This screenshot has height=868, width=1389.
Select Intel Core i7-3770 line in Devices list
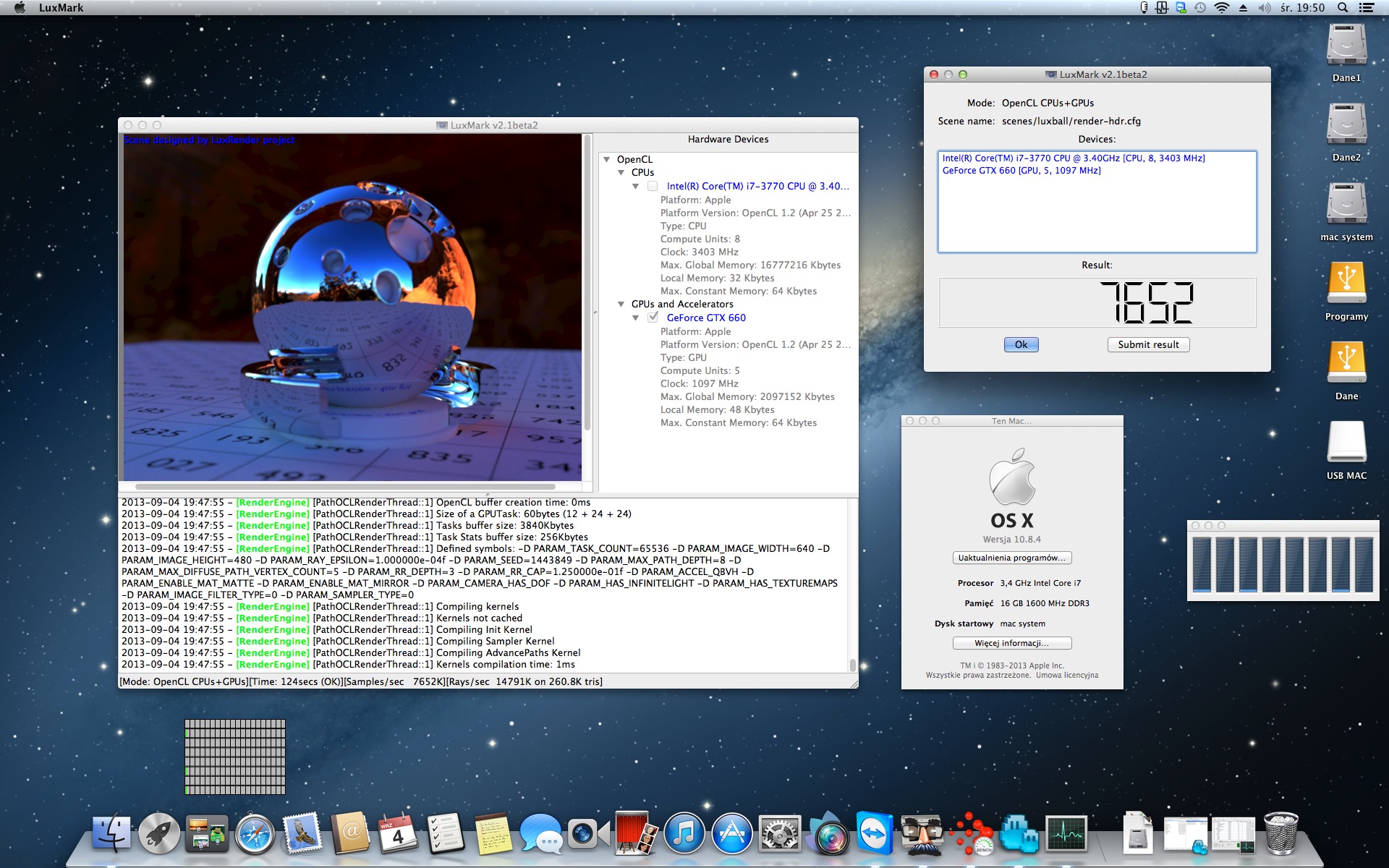tap(1074, 158)
